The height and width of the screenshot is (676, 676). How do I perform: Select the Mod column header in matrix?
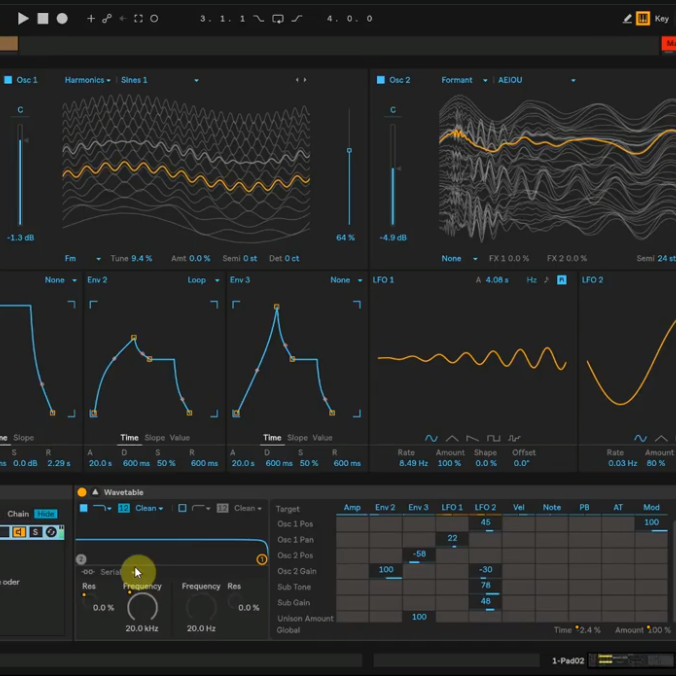pos(651,507)
